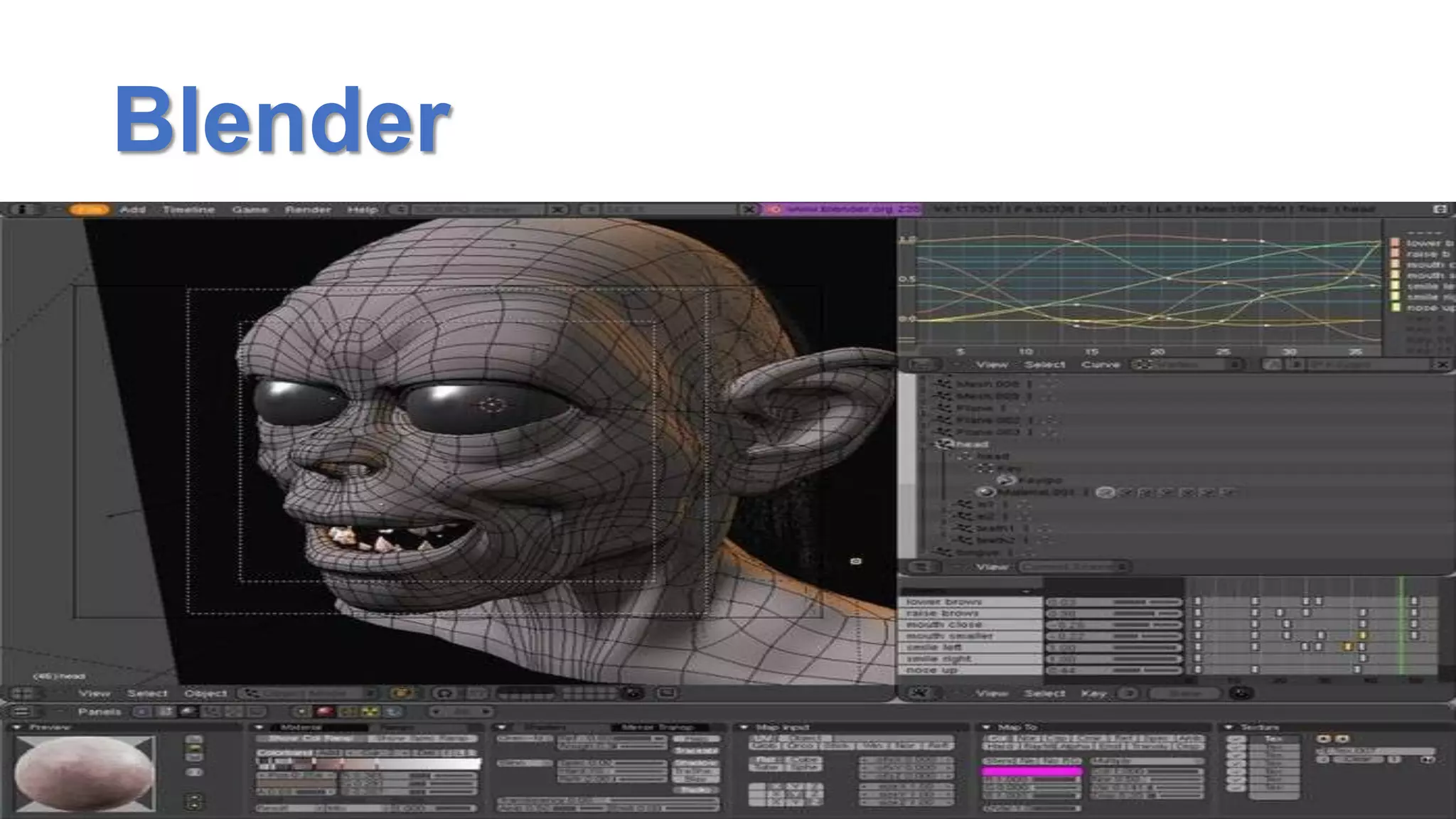The image size is (1456, 819).
Task: Click the fullscreen toggle icon in top-right header
Action: pyautogui.click(x=1440, y=209)
